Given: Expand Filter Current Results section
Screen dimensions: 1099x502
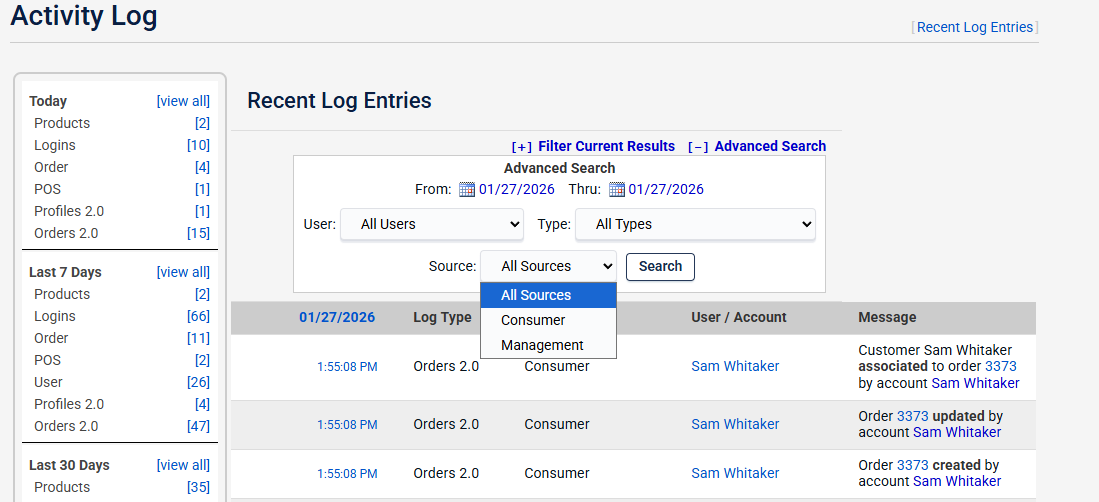Looking at the screenshot, I should tap(593, 146).
